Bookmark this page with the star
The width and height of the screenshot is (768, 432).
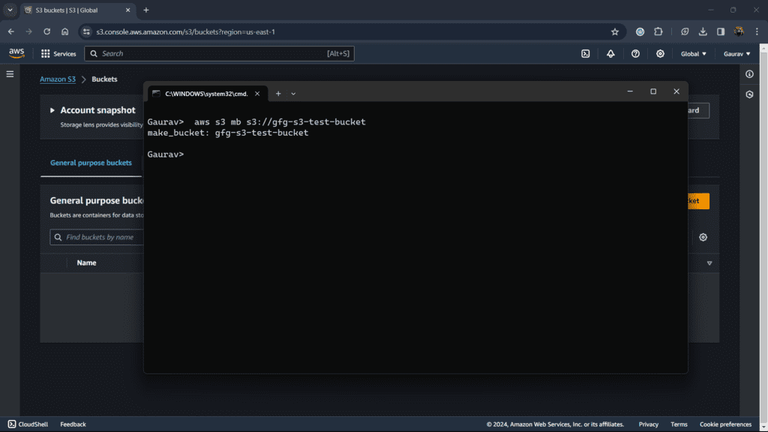coord(615,32)
